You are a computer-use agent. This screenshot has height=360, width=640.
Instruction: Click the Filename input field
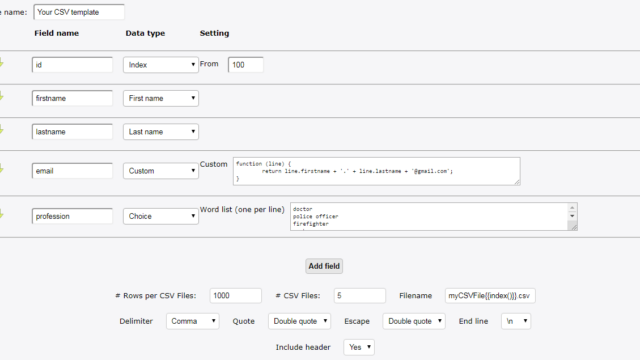[490, 296]
